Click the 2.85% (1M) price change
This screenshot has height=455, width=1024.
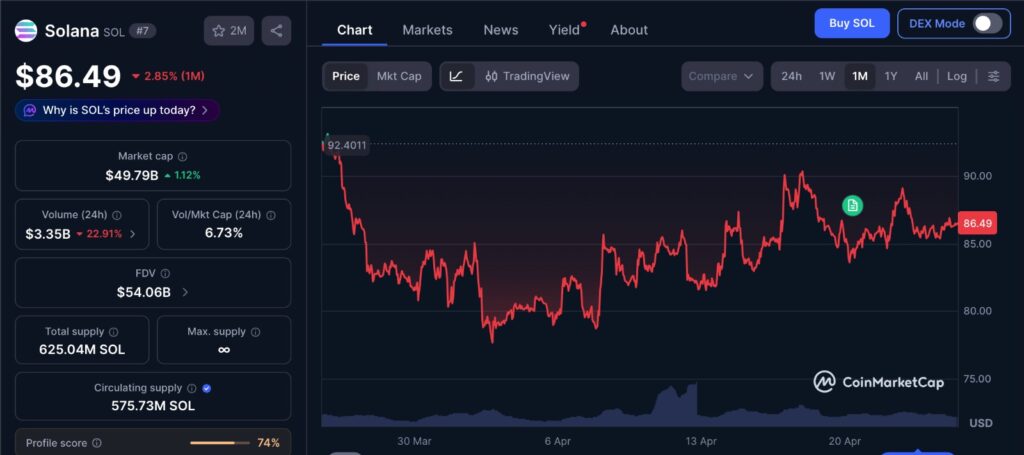click(x=168, y=76)
